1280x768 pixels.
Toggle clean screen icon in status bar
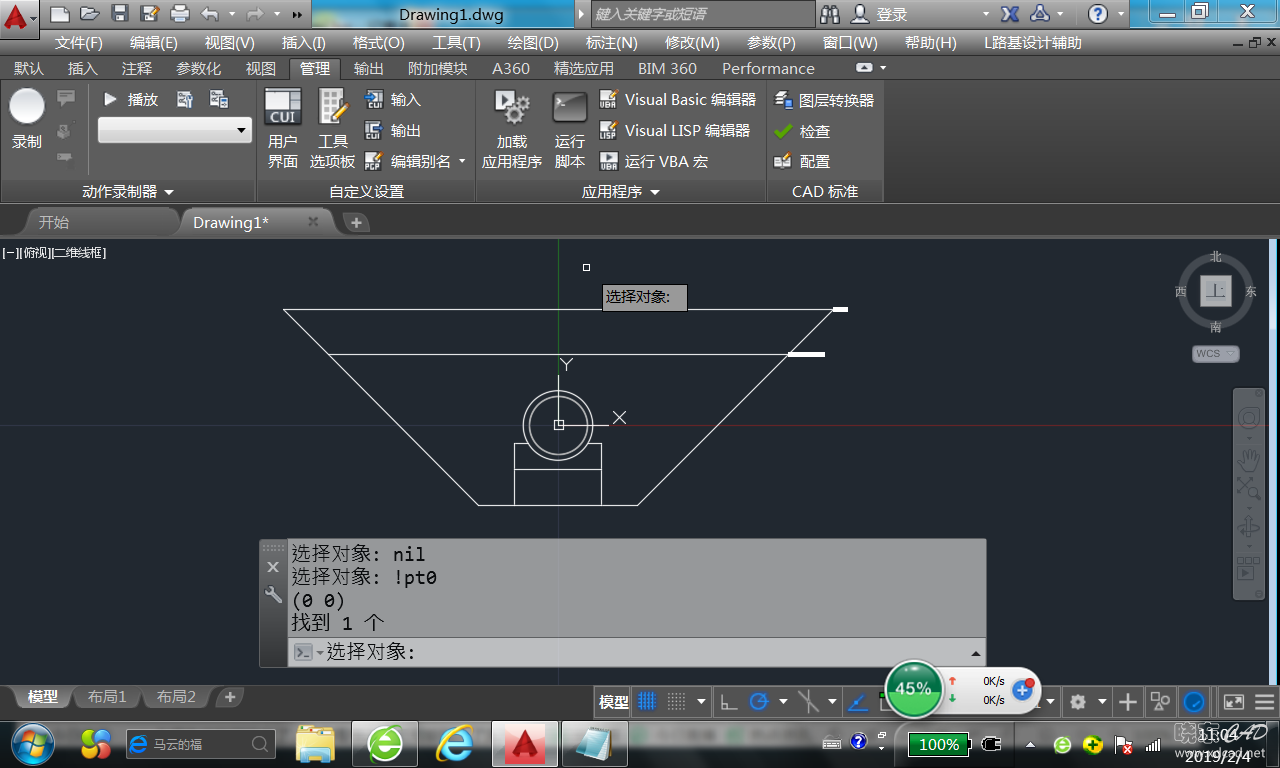[x=1234, y=702]
